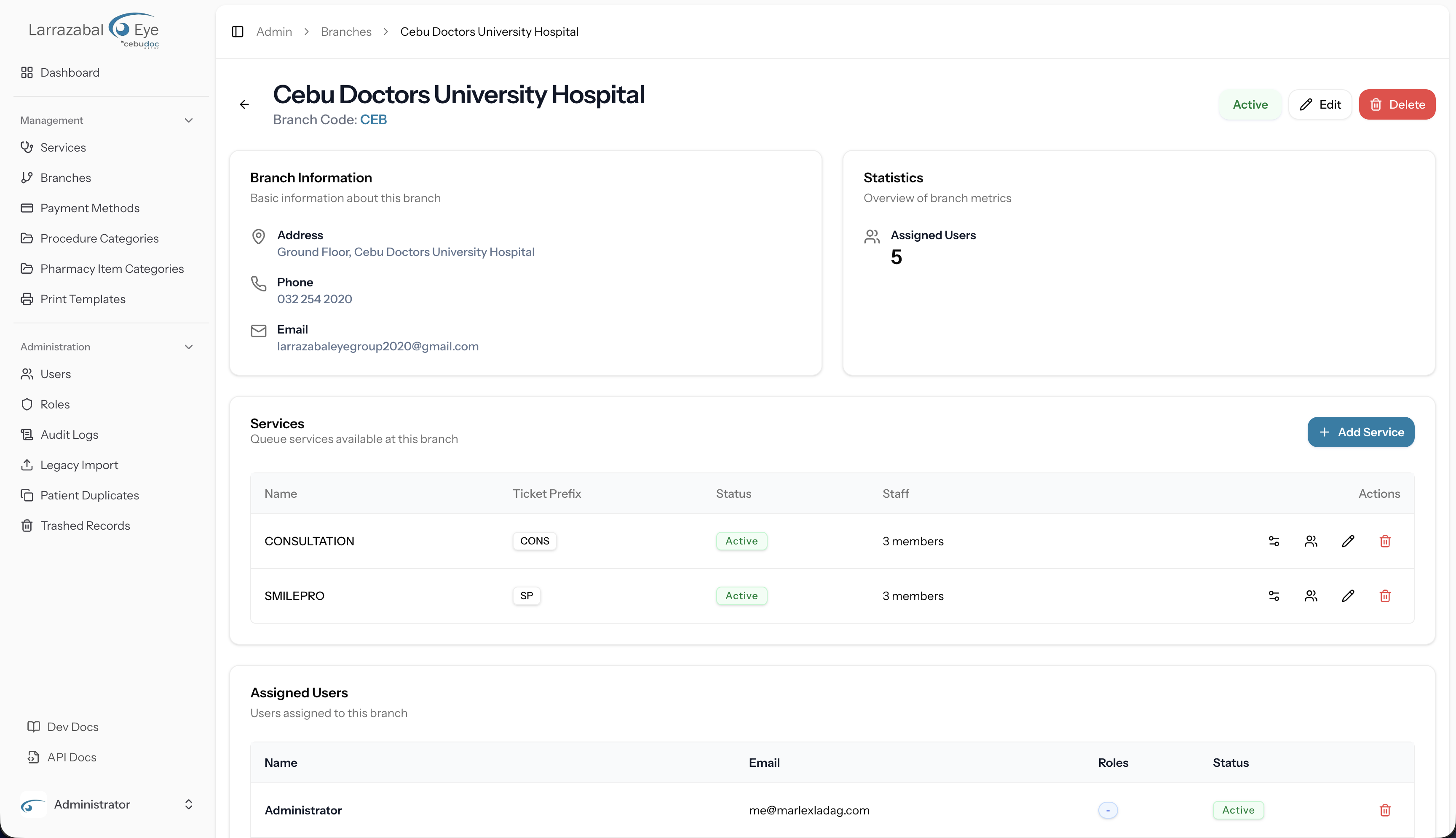Click SMILEPRO service name
This screenshot has height=838, width=1456.
[x=294, y=596]
